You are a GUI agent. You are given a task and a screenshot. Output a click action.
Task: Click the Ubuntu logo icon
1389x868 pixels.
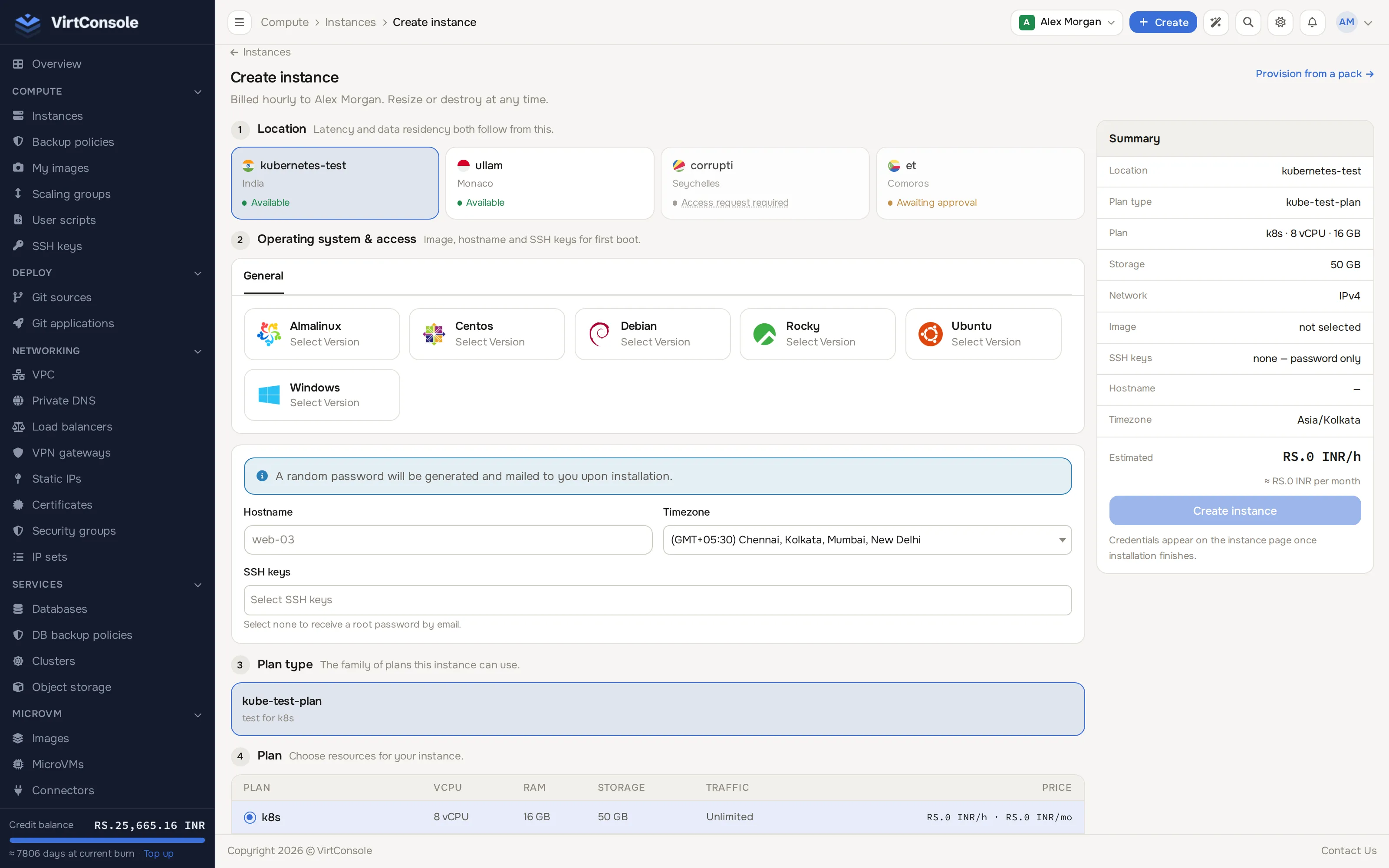(x=930, y=334)
